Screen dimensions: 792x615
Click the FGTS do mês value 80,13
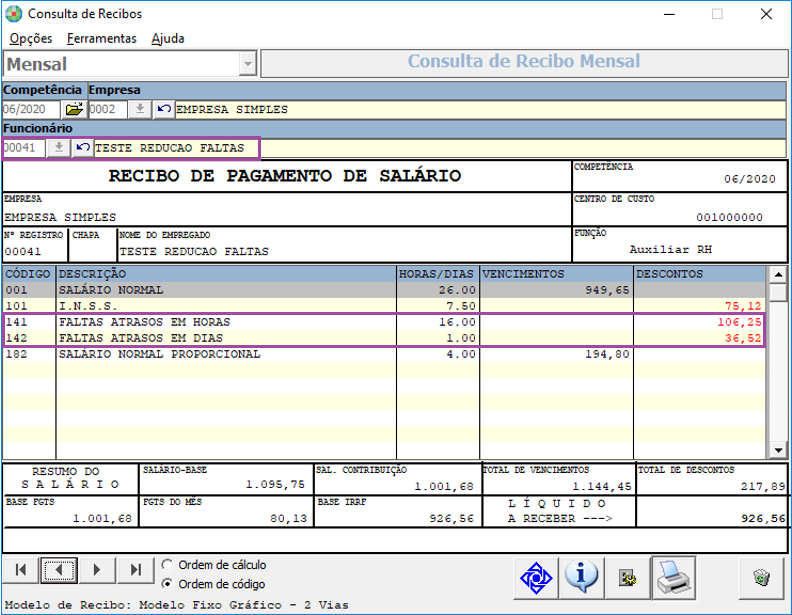(288, 518)
